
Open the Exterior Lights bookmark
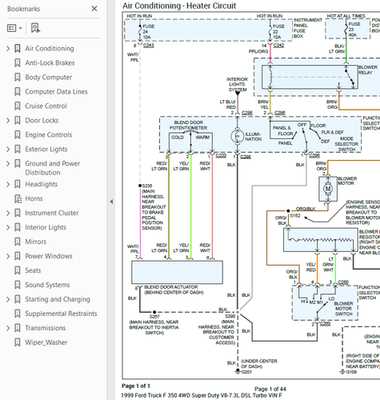(46, 149)
